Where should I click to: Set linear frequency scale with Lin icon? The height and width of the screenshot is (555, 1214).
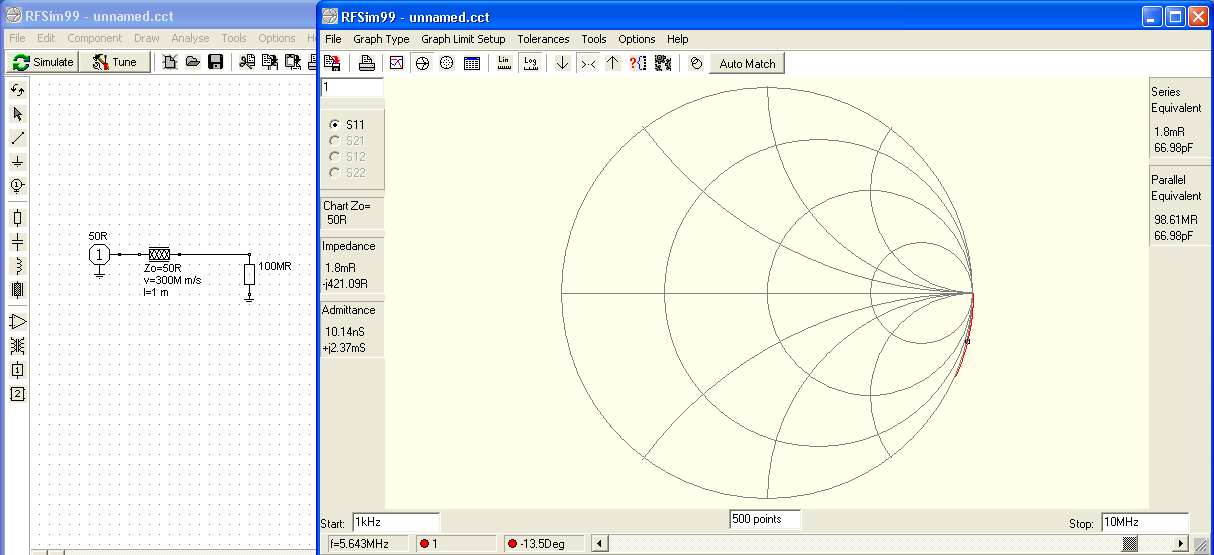504,63
